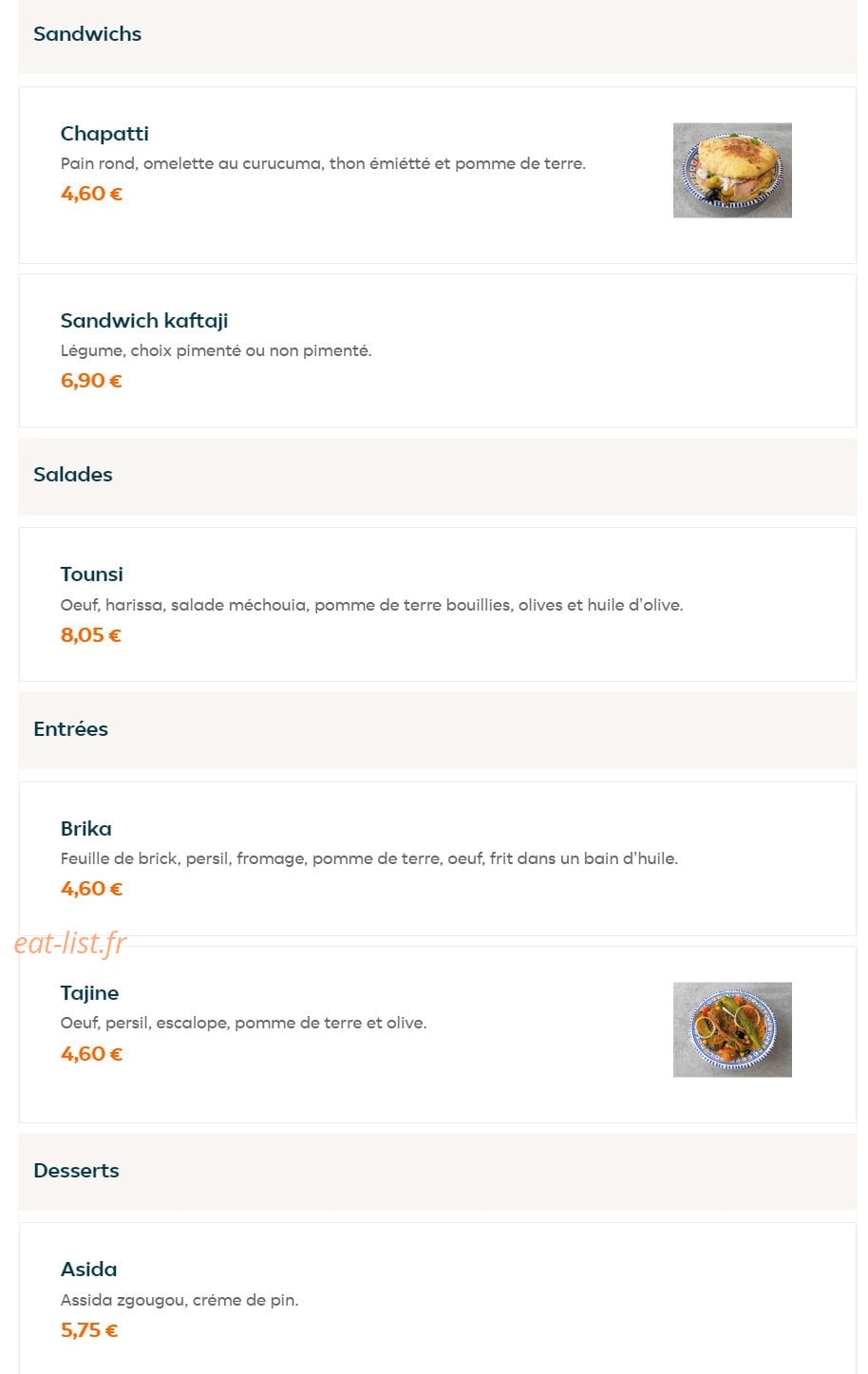The height and width of the screenshot is (1374, 868).
Task: Select the Tajine item title
Action: [90, 993]
